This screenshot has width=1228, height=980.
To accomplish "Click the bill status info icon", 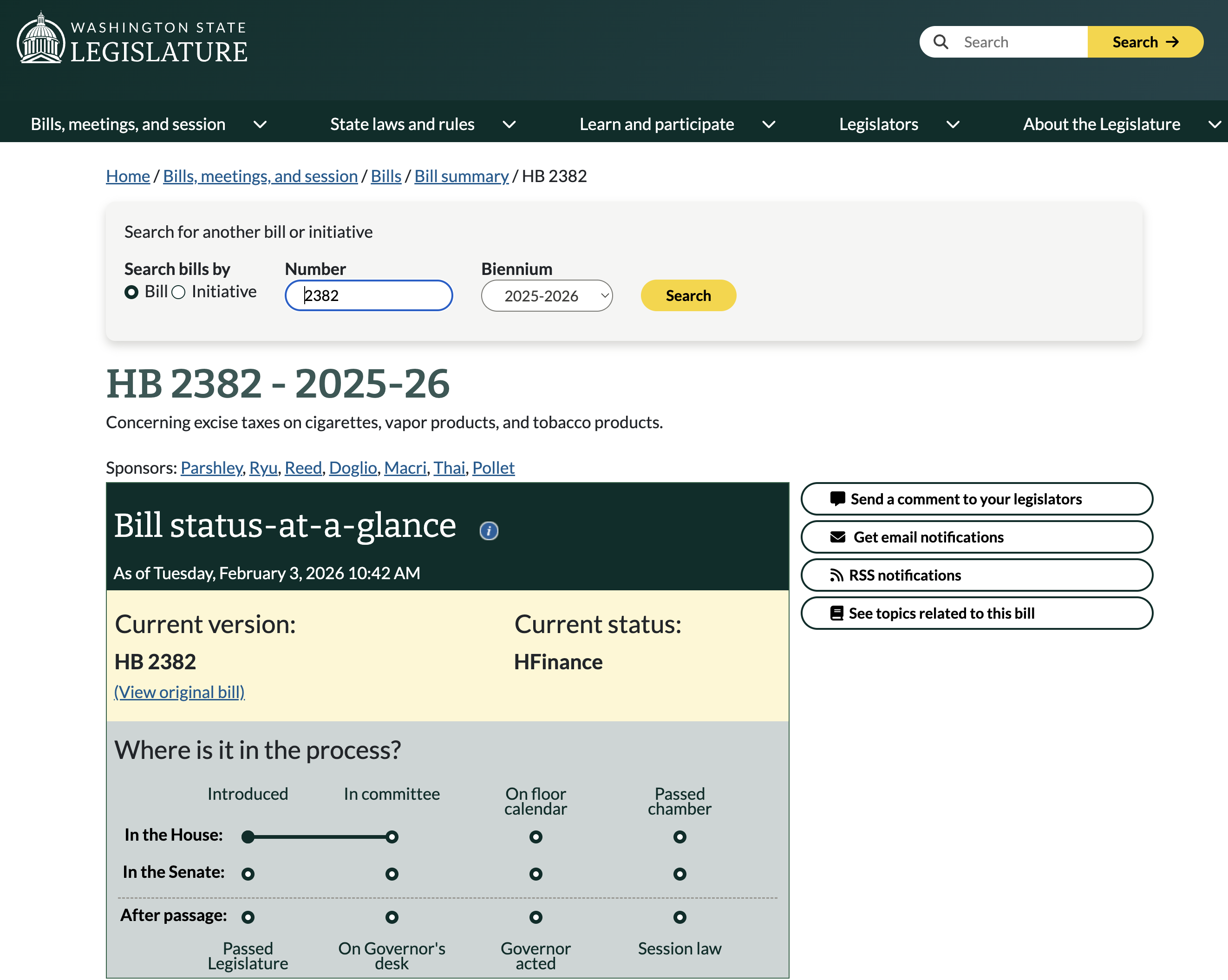I will [x=488, y=531].
